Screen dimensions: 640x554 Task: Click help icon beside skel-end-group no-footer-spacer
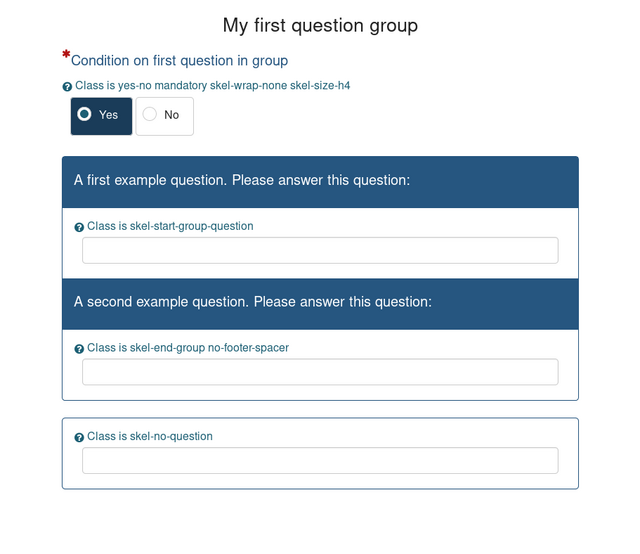[79, 349]
